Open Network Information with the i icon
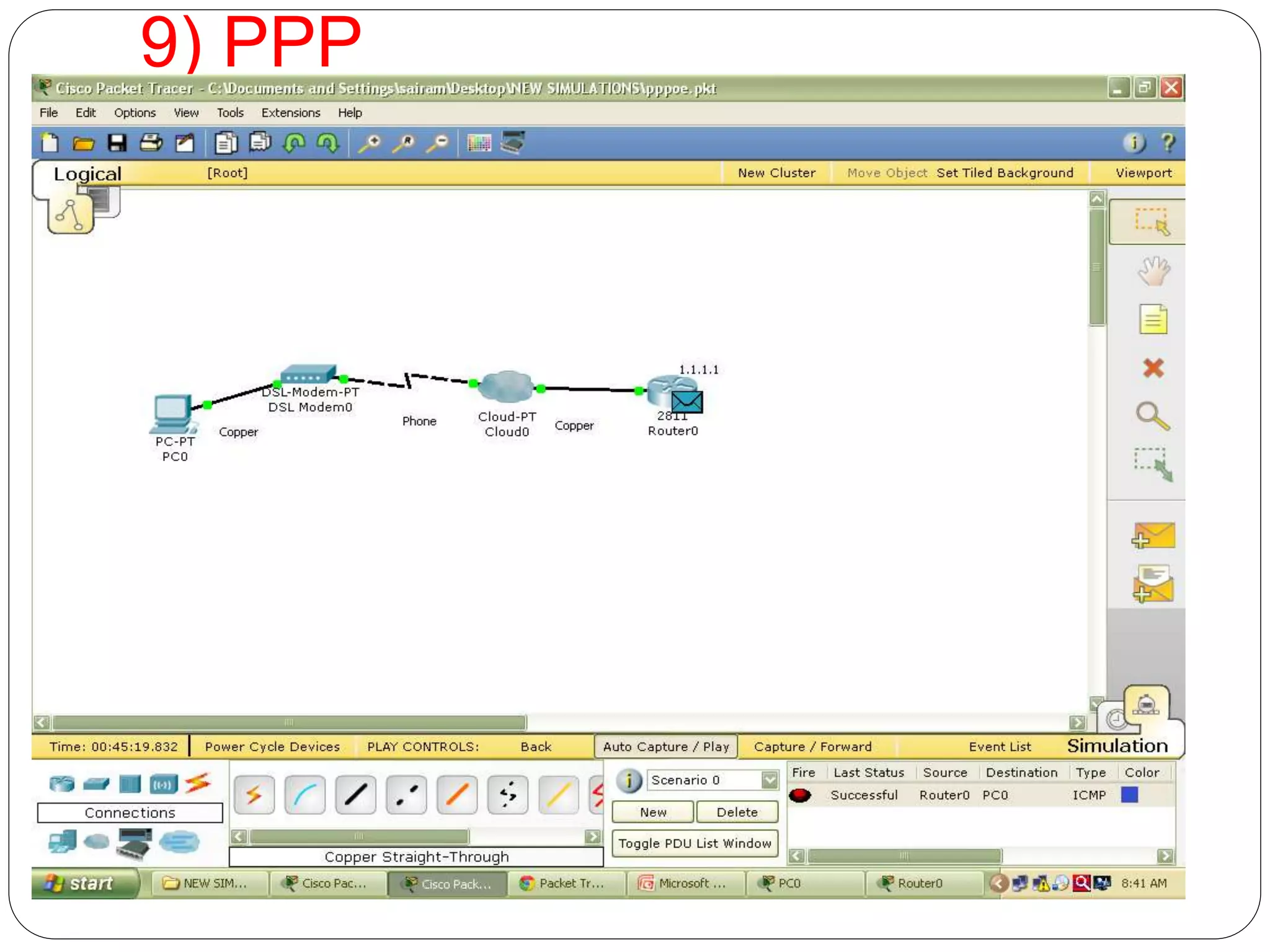 pyautogui.click(x=1134, y=143)
